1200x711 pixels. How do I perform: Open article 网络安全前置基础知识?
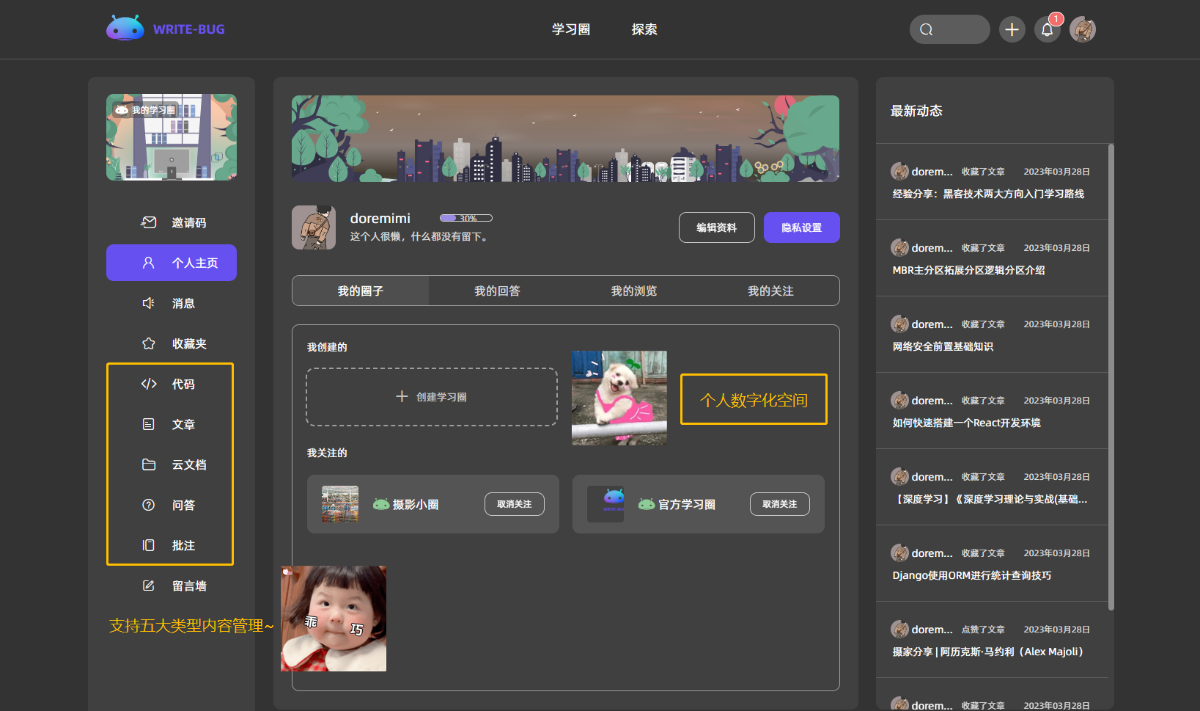click(x=942, y=346)
